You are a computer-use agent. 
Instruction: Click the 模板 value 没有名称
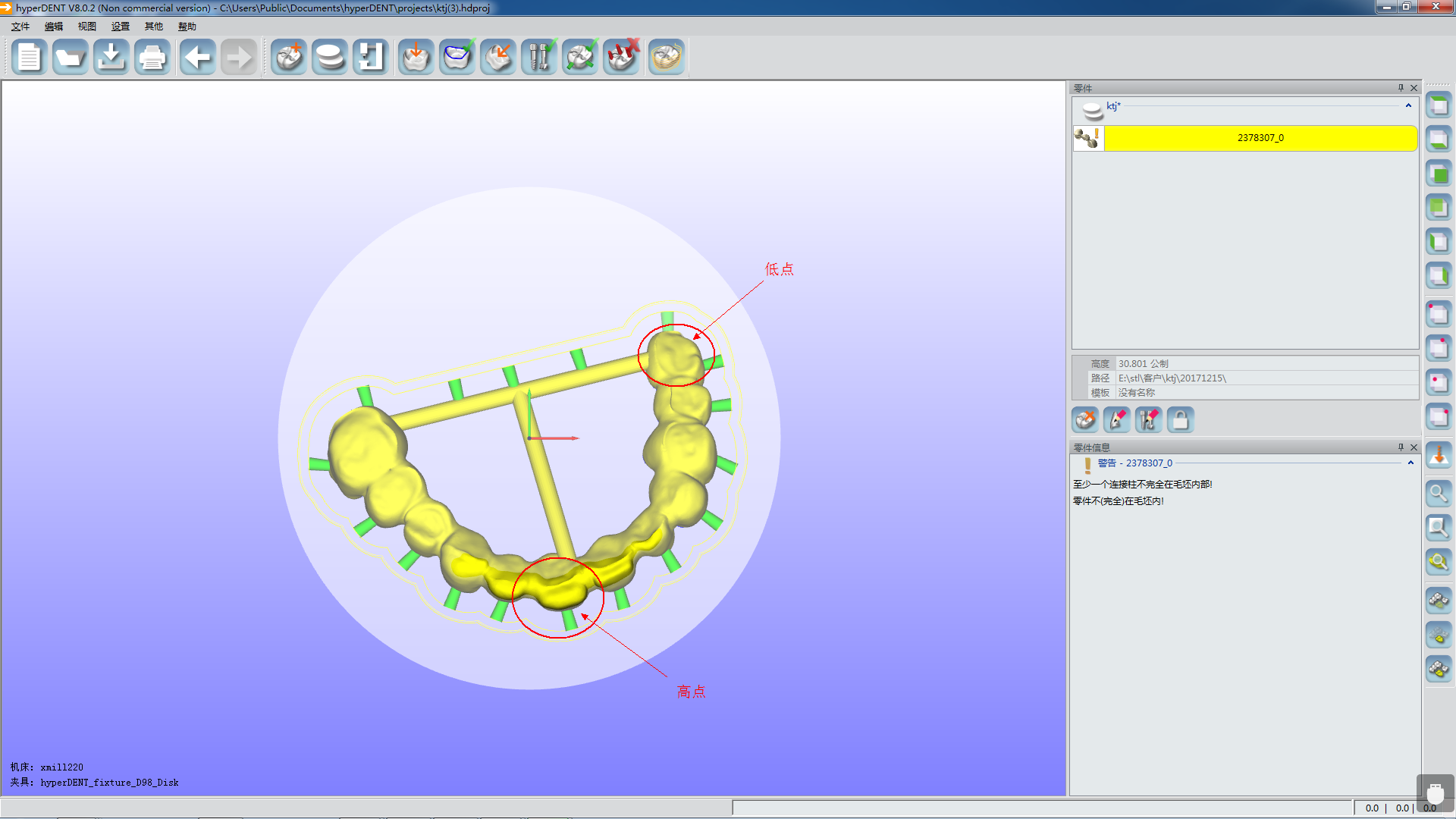(1136, 393)
